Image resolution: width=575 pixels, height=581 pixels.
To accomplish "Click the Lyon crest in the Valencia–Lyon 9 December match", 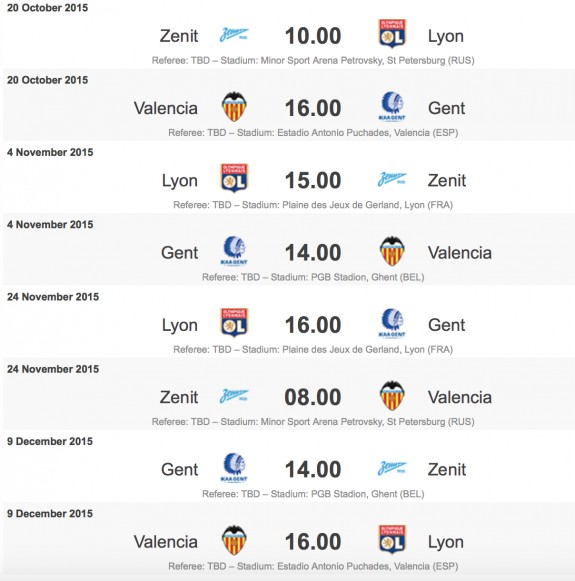I will (392, 540).
